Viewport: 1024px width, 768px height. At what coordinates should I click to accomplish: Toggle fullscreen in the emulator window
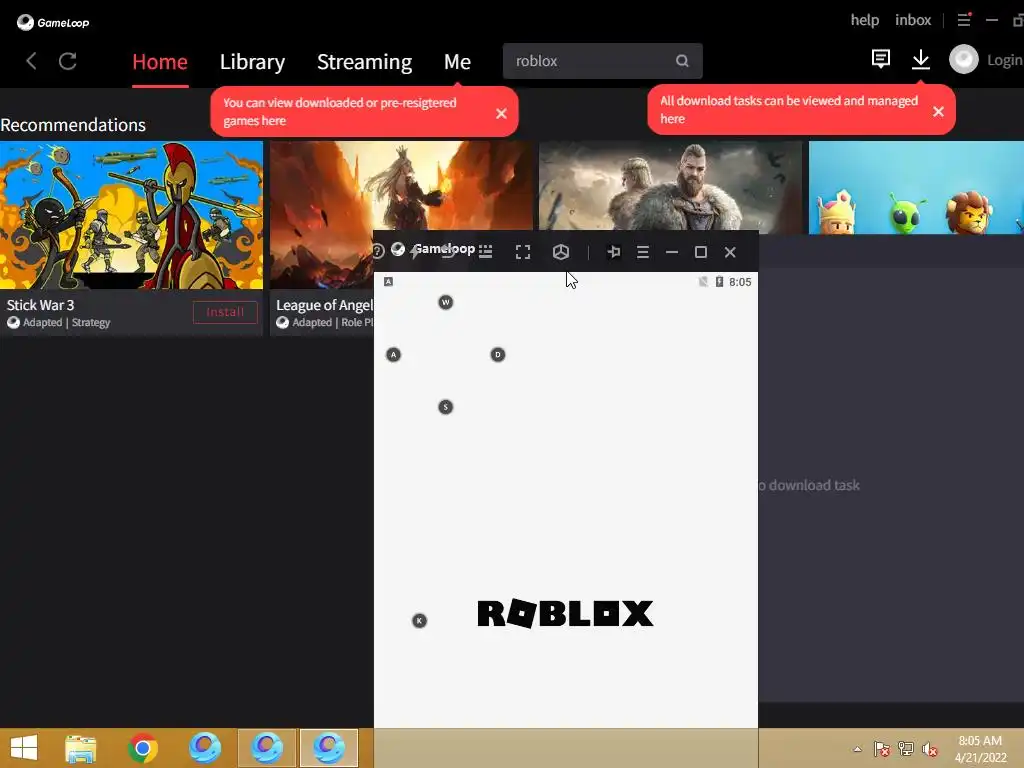(x=523, y=252)
